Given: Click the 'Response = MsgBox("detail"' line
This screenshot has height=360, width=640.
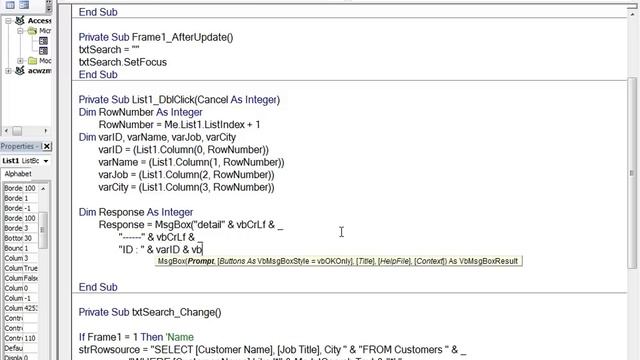Looking at the screenshot, I should (191, 225).
